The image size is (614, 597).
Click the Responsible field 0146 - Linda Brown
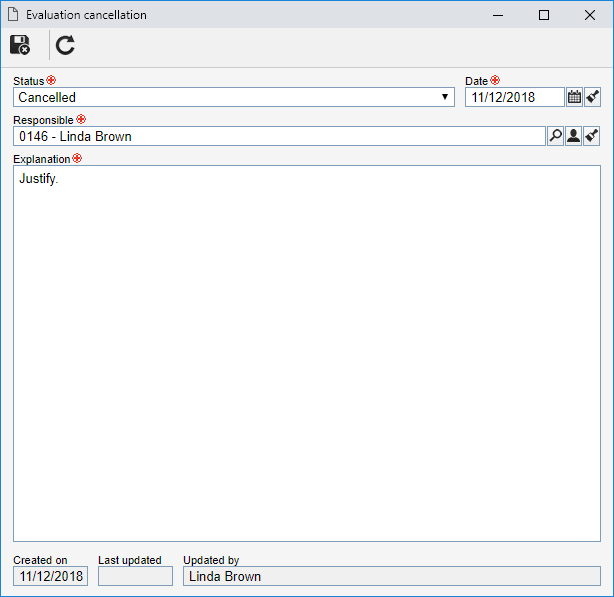click(x=279, y=136)
